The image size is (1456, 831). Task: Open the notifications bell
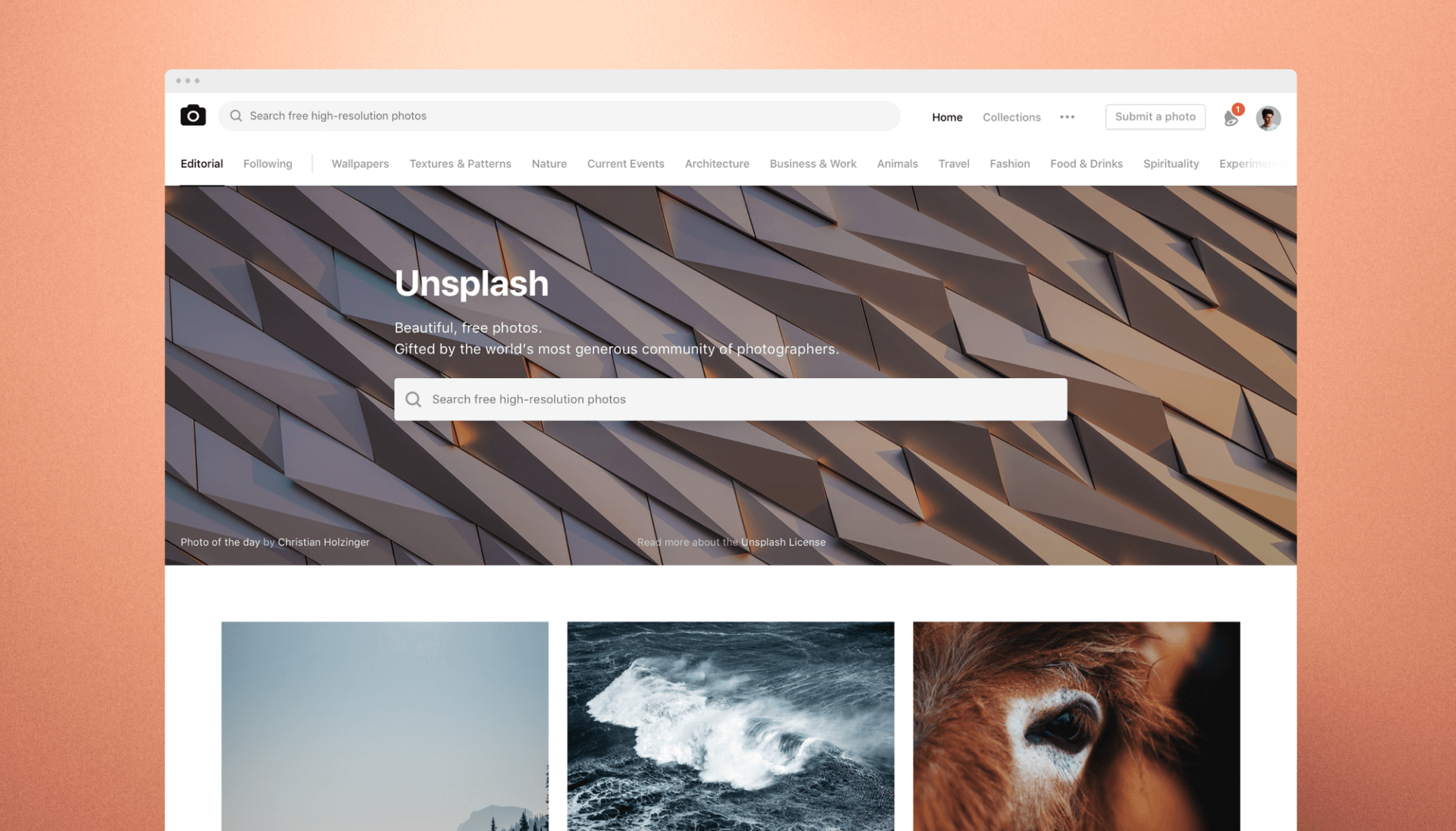[x=1231, y=117]
